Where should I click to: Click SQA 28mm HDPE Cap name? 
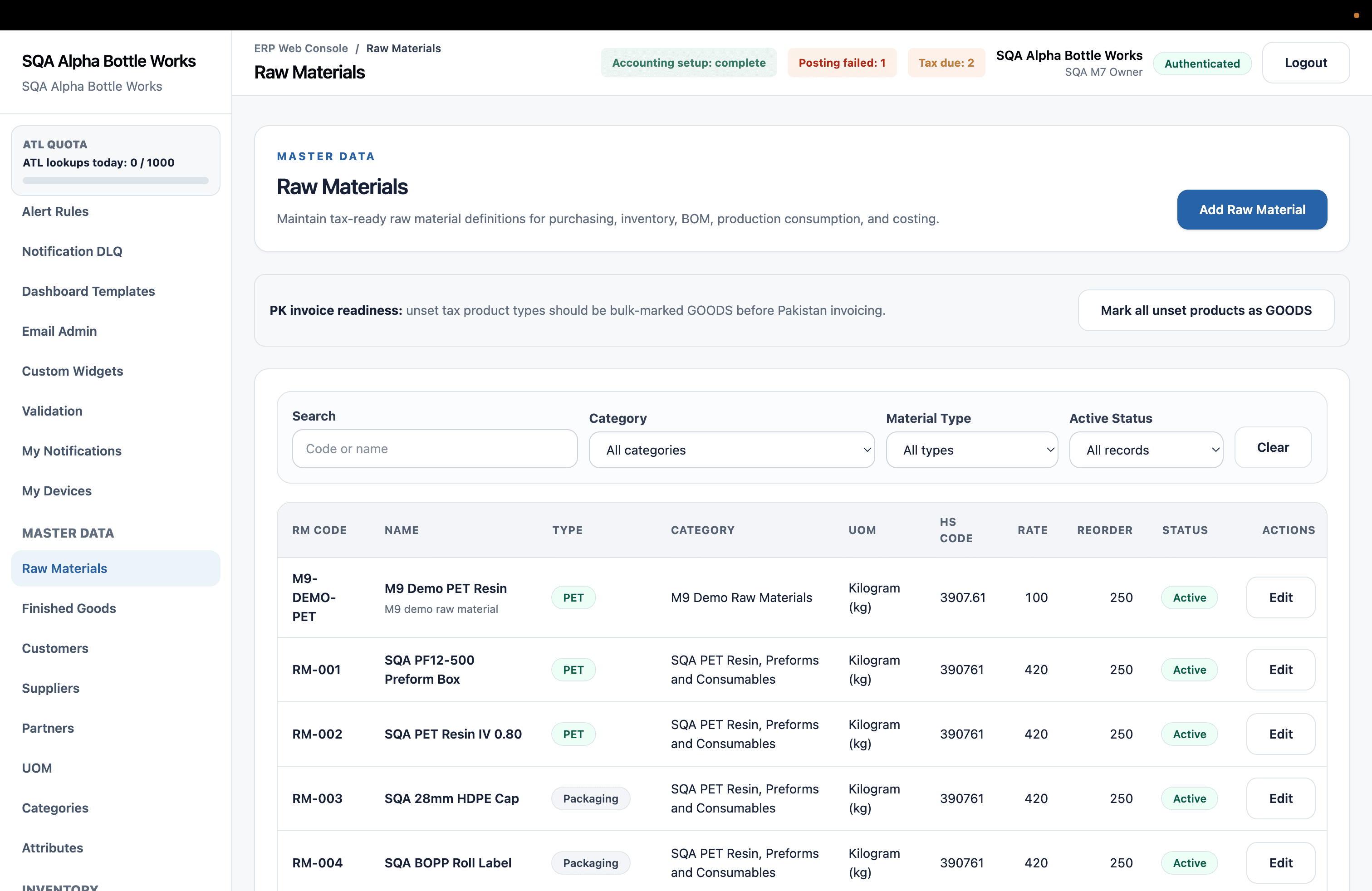pos(451,799)
